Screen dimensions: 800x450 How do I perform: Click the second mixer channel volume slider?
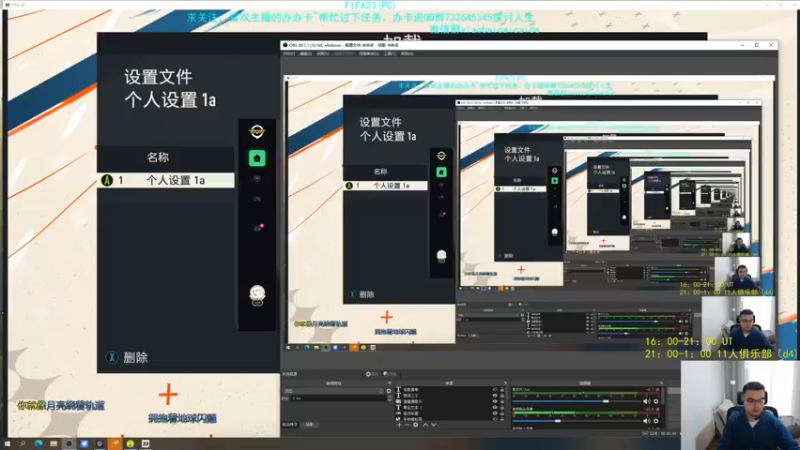tap(577, 421)
